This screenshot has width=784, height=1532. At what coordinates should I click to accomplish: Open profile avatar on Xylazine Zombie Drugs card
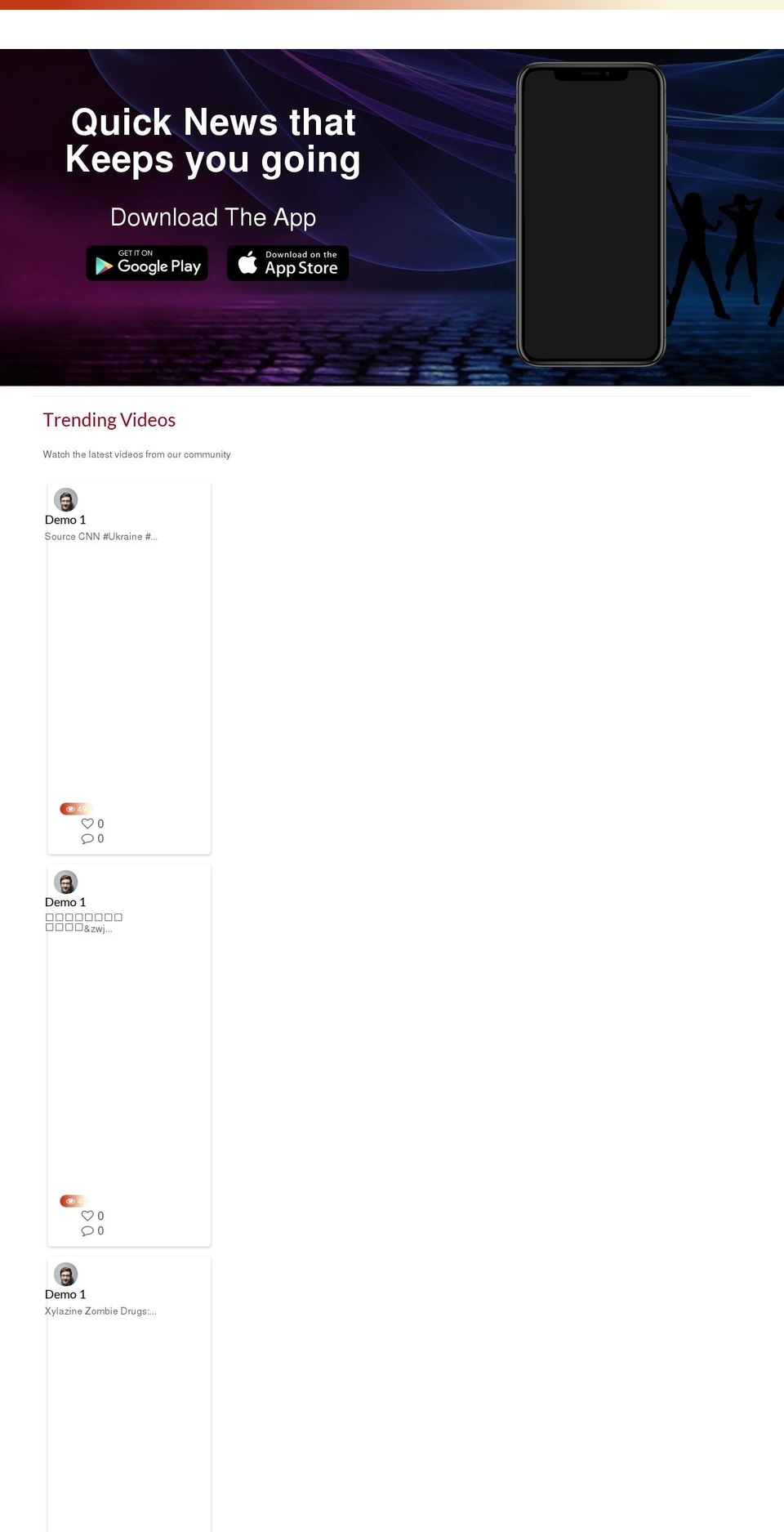point(65,1275)
